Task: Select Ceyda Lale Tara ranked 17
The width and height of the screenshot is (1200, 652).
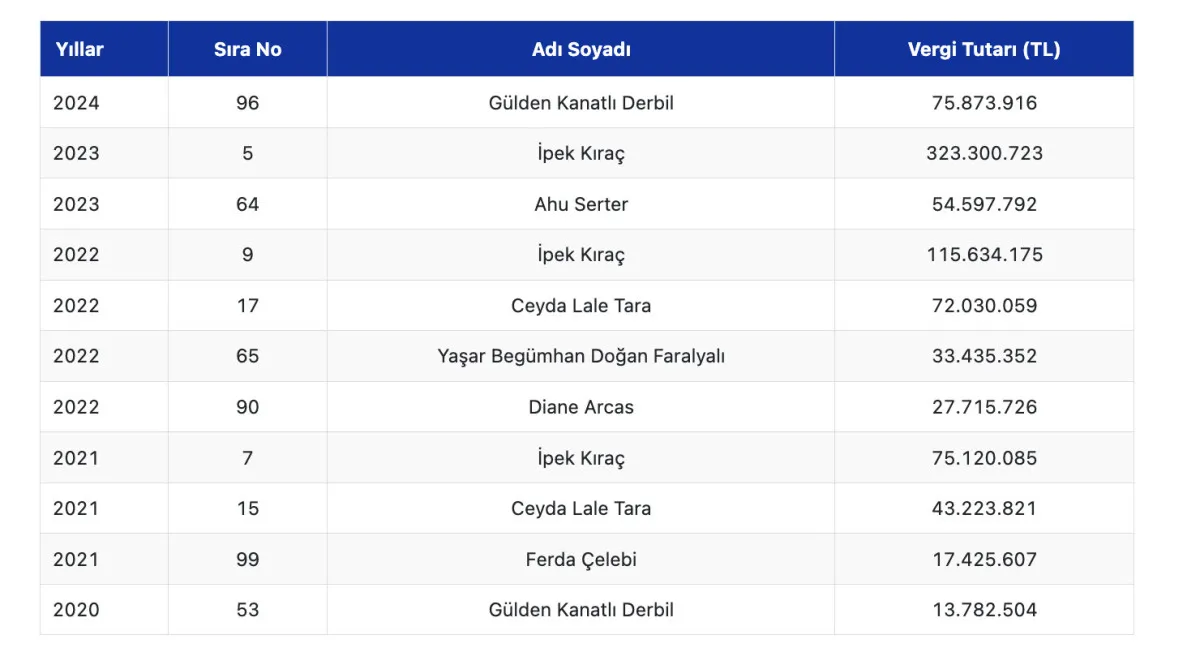Action: click(x=581, y=306)
